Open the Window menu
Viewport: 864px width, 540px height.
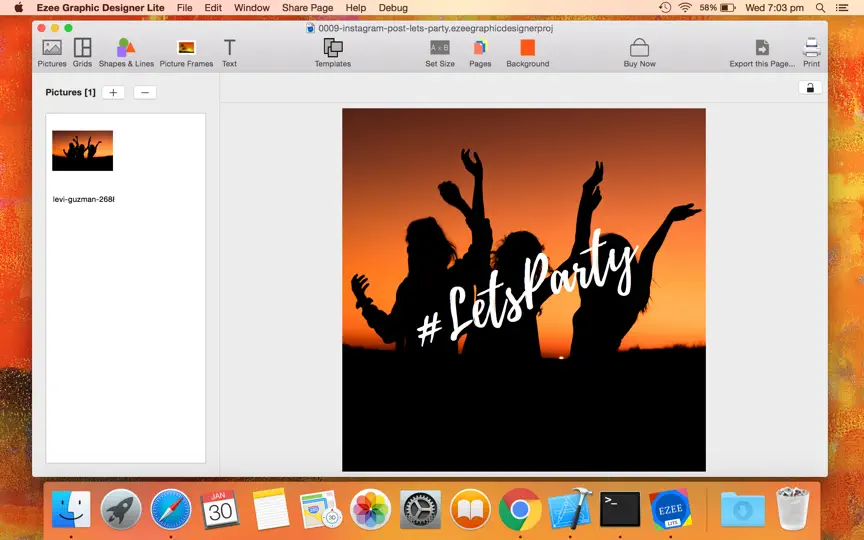click(x=252, y=8)
